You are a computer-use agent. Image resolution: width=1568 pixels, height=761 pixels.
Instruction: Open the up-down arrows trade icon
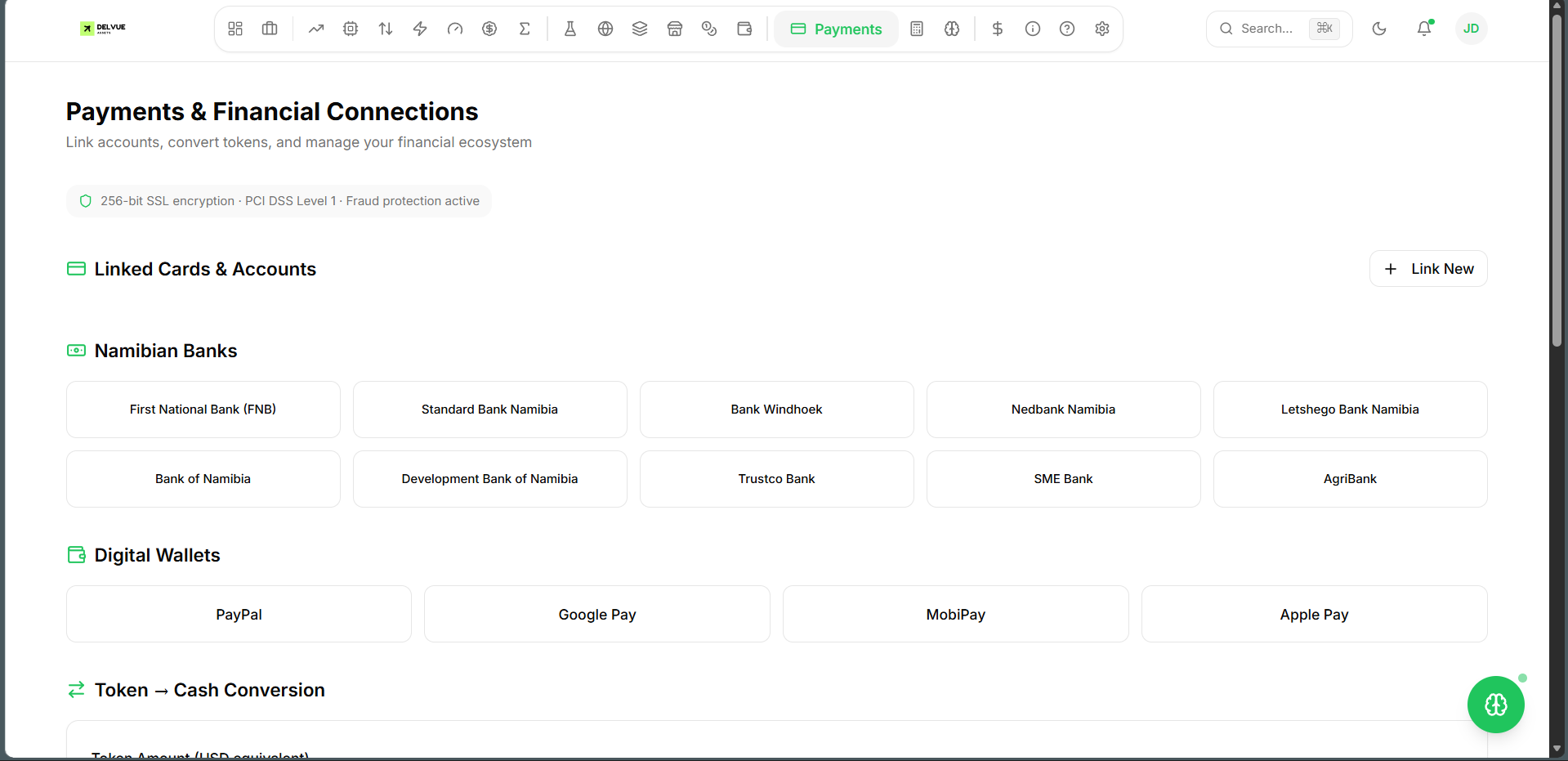[386, 29]
